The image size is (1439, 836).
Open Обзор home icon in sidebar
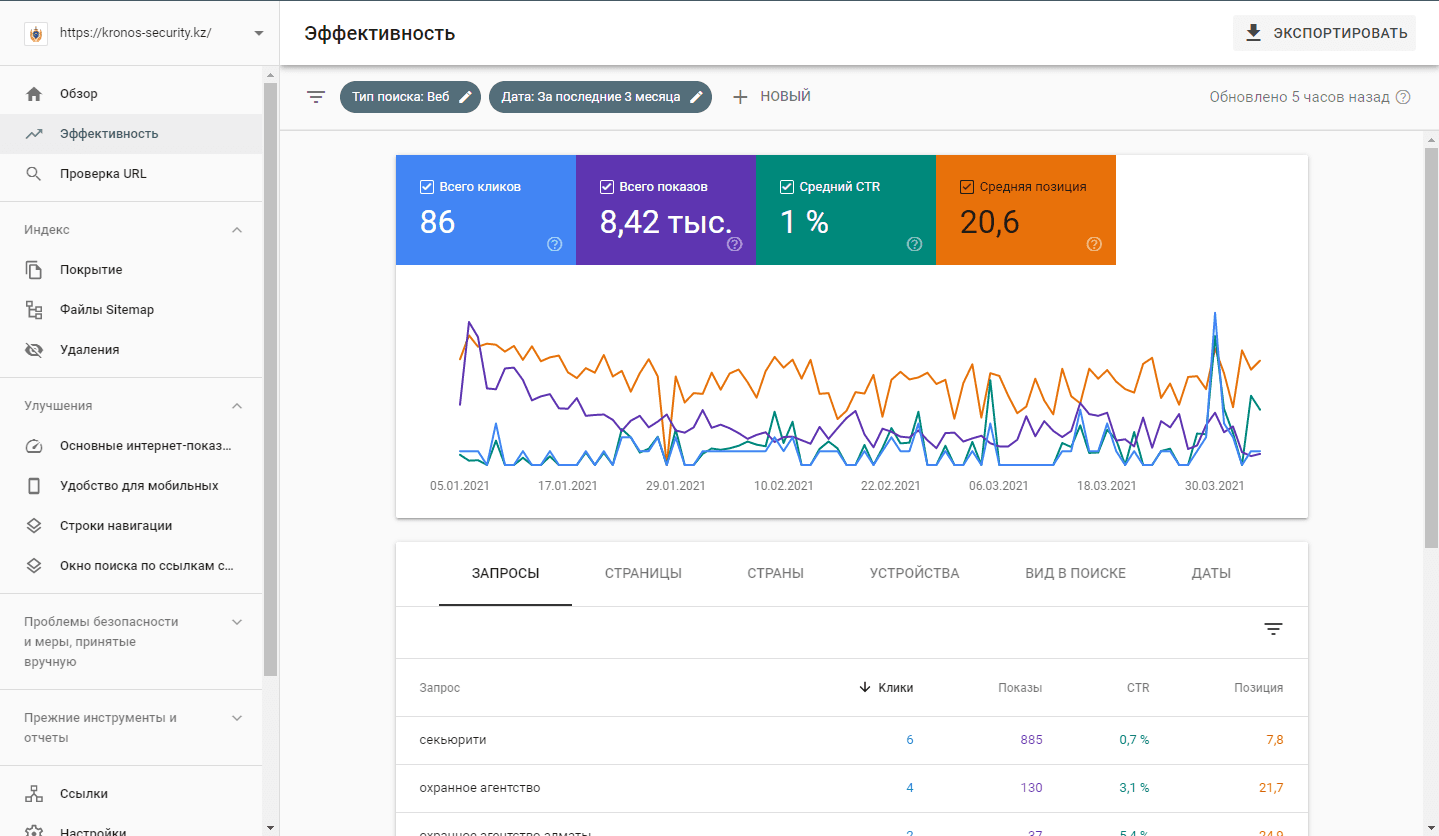[x=34, y=94]
